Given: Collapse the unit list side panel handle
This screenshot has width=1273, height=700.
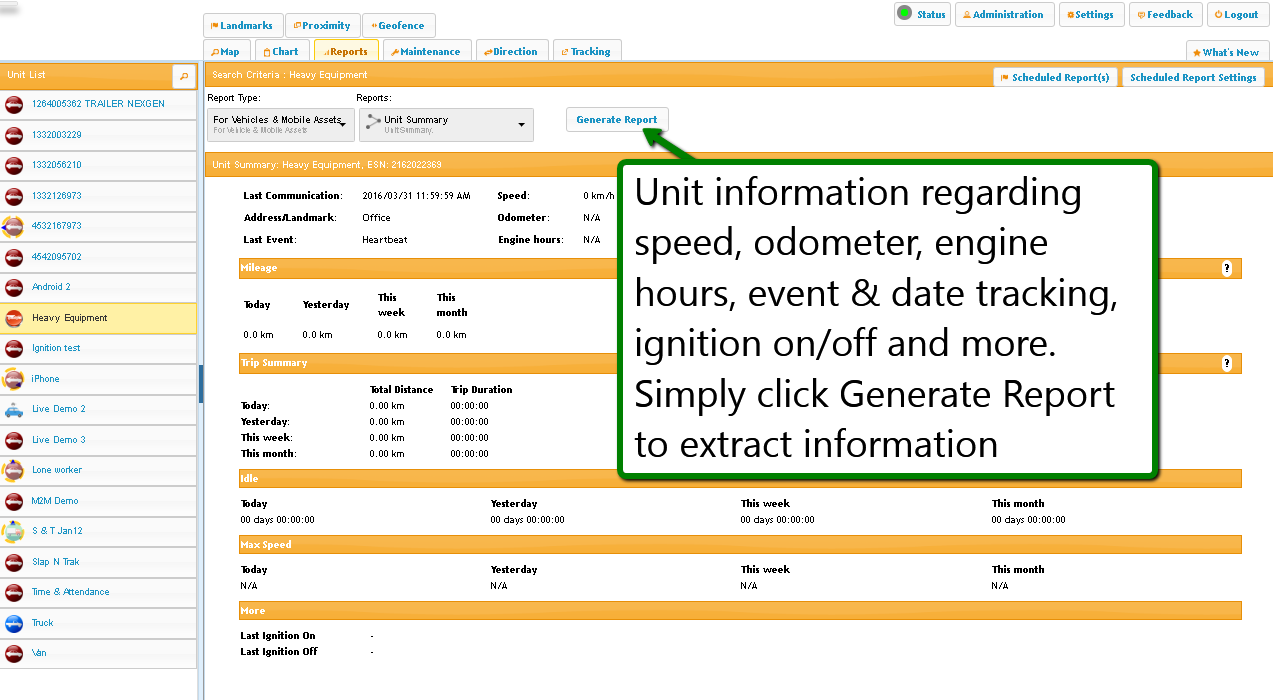Looking at the screenshot, I should 201,384.
